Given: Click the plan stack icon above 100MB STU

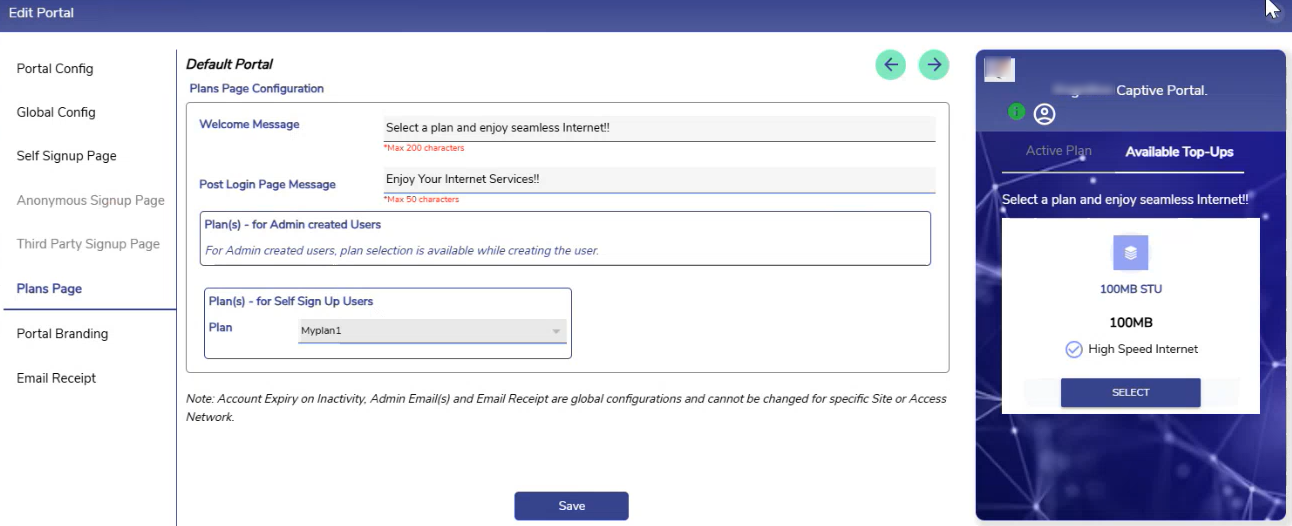Looking at the screenshot, I should coord(1130,253).
